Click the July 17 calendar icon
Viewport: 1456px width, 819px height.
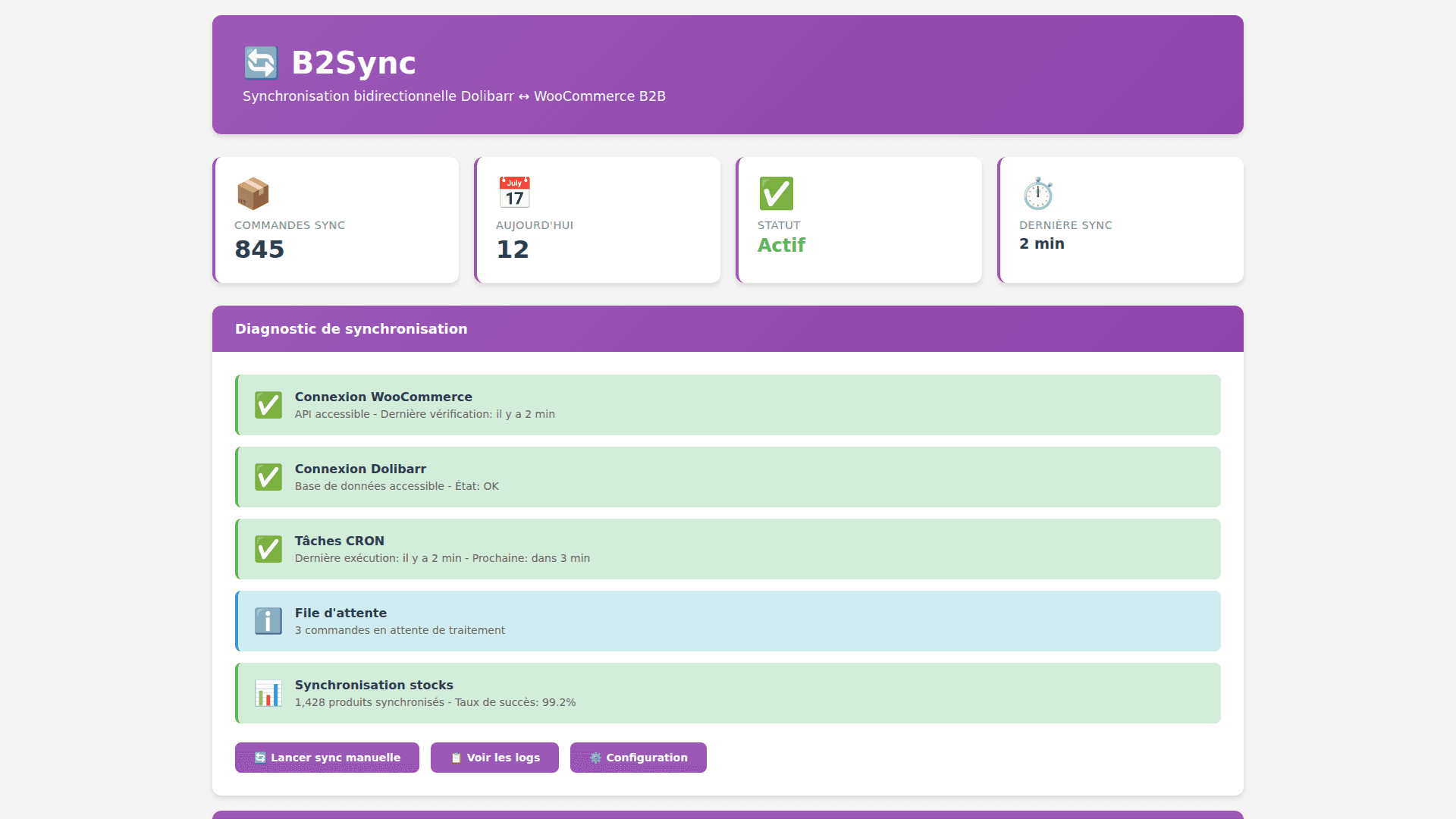pos(514,192)
